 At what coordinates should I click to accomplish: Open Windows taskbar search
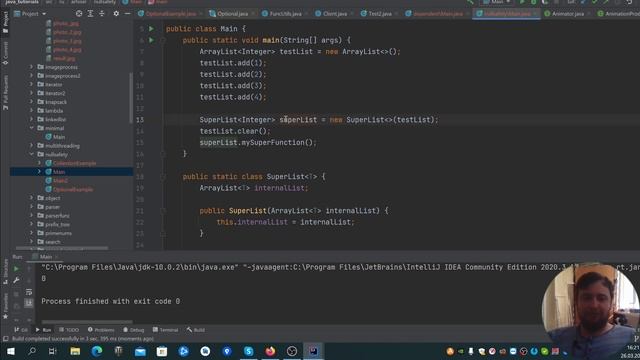[x=32, y=351]
